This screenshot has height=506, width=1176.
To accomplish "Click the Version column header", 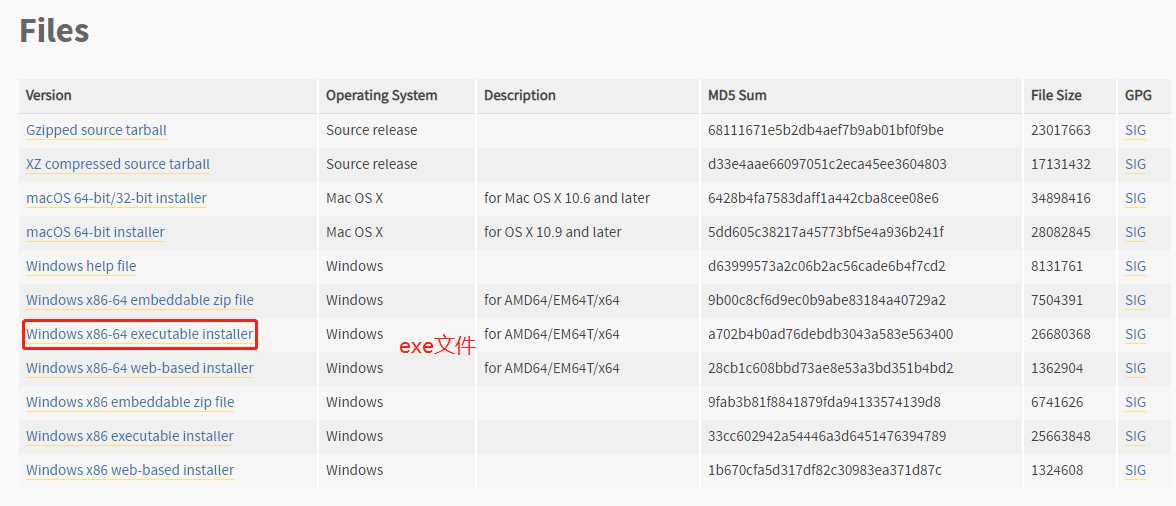I will pyautogui.click(x=49, y=95).
